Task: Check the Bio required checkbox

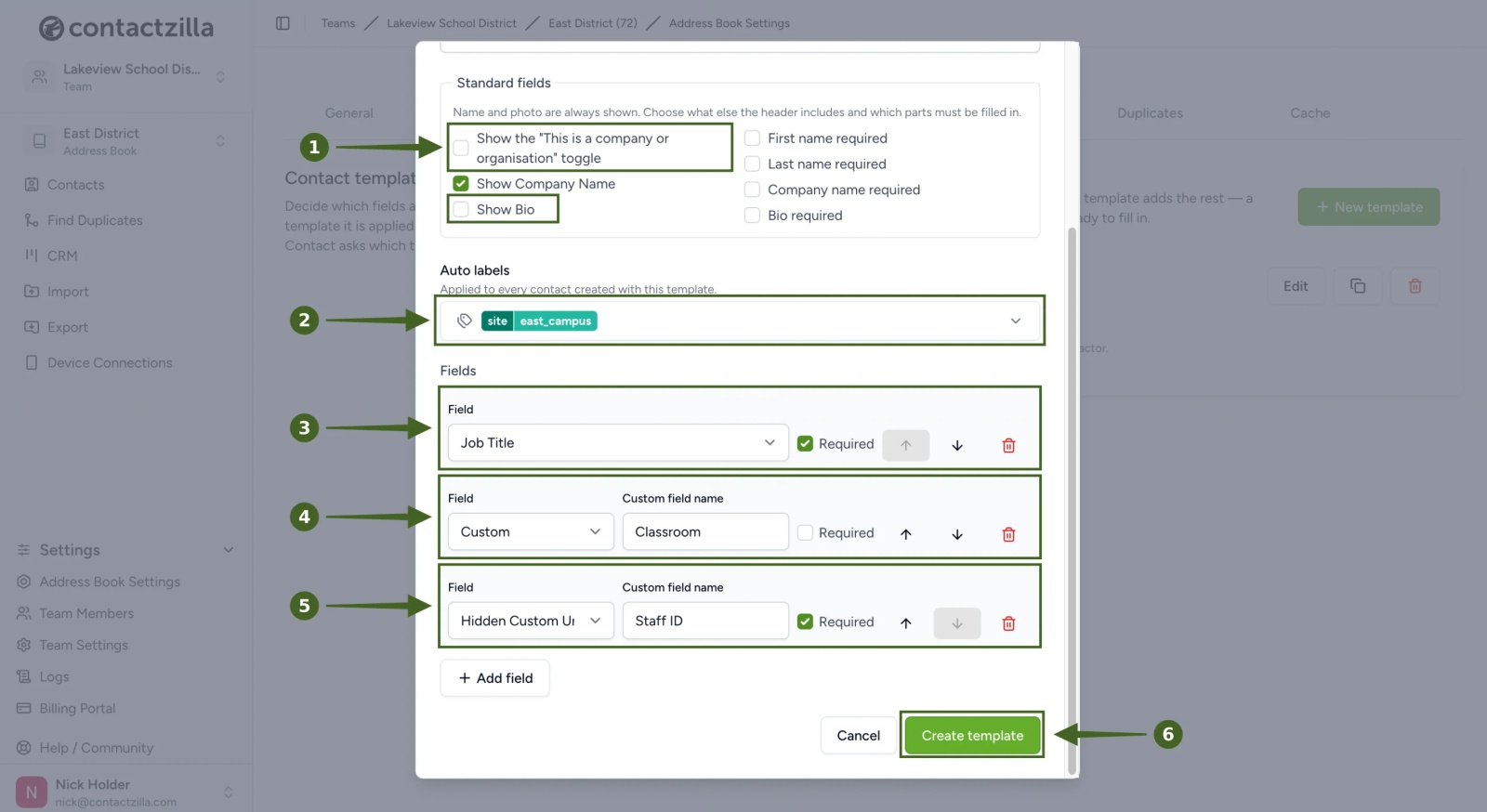Action: [752, 216]
